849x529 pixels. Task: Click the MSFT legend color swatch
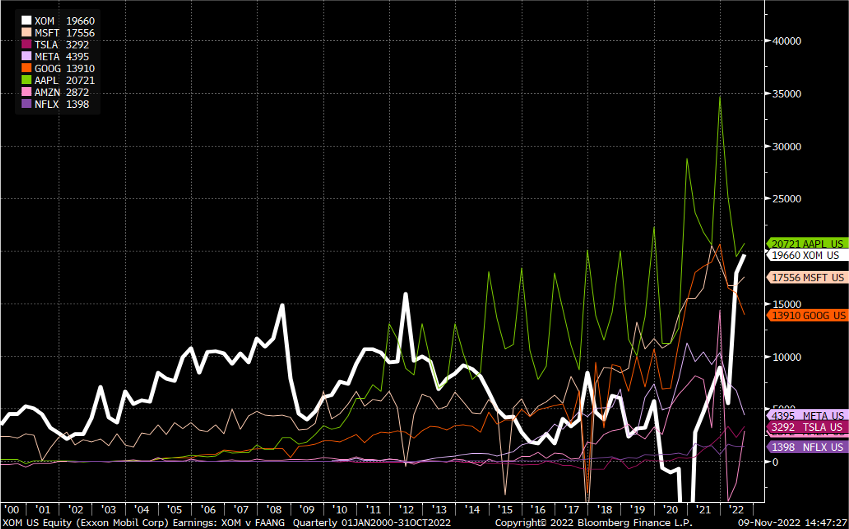(x=26, y=33)
